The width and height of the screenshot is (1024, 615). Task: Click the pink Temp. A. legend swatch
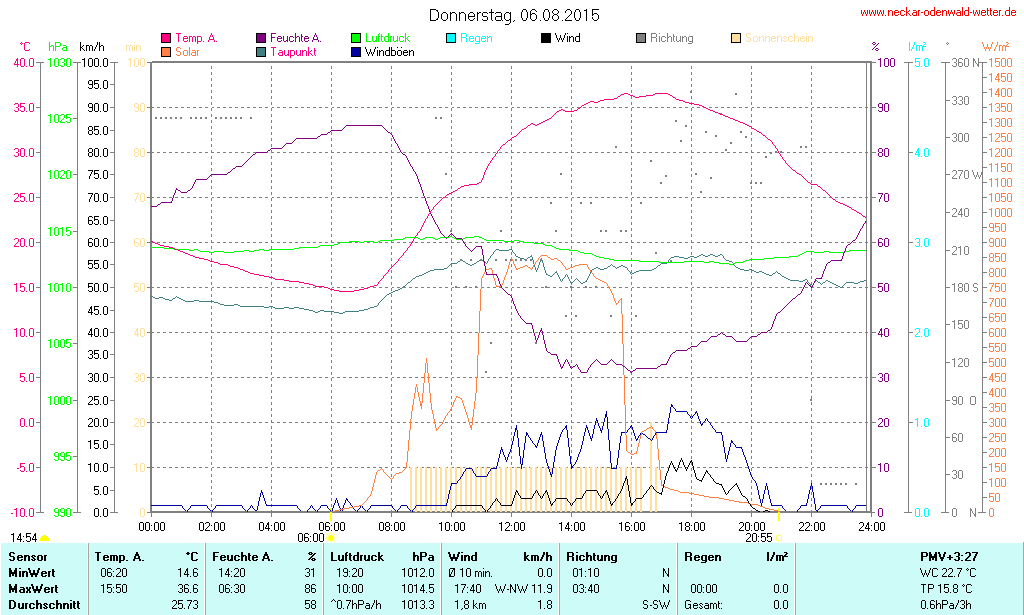tap(166, 38)
